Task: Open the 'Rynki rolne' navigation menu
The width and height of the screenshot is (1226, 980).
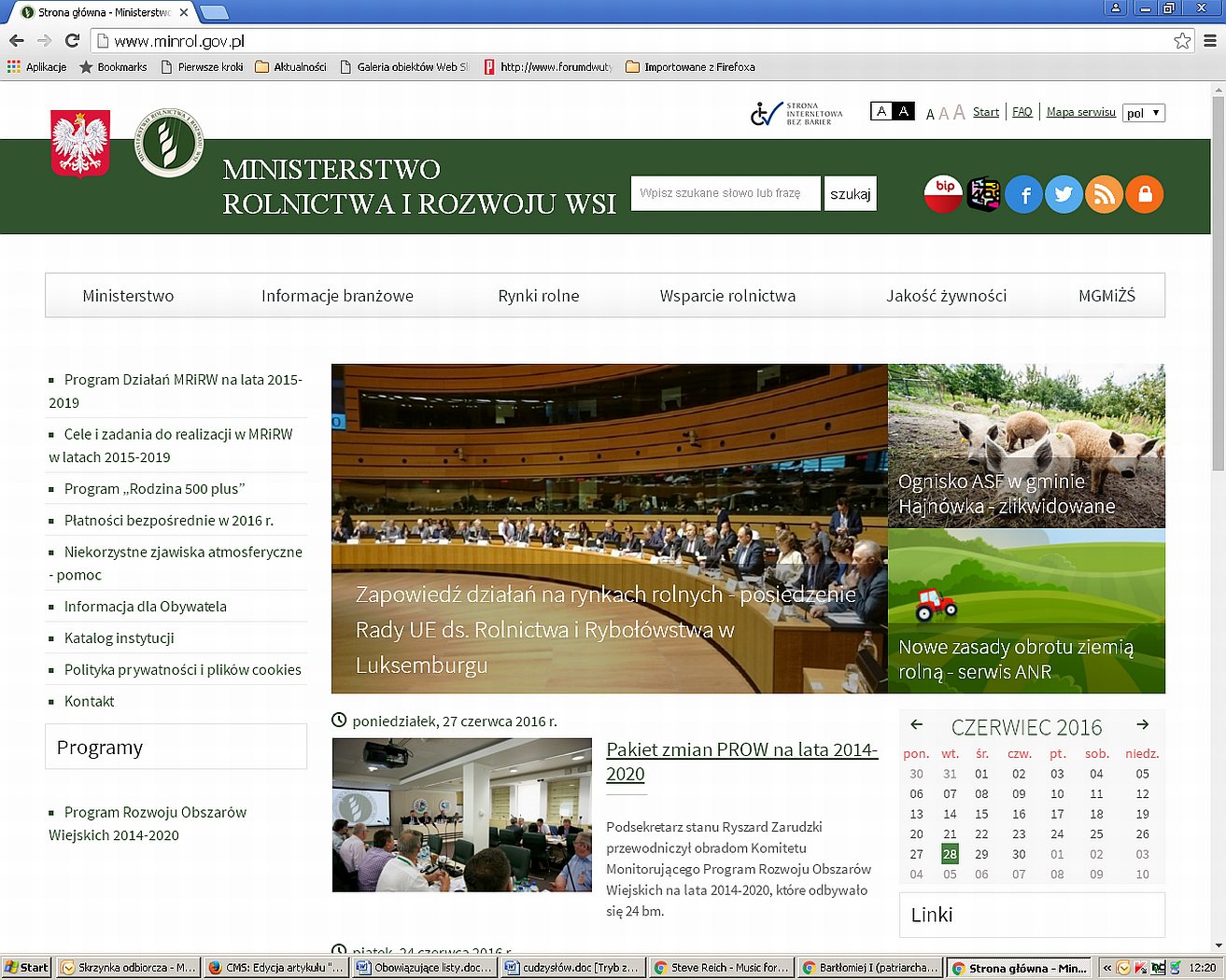Action: coord(538,296)
